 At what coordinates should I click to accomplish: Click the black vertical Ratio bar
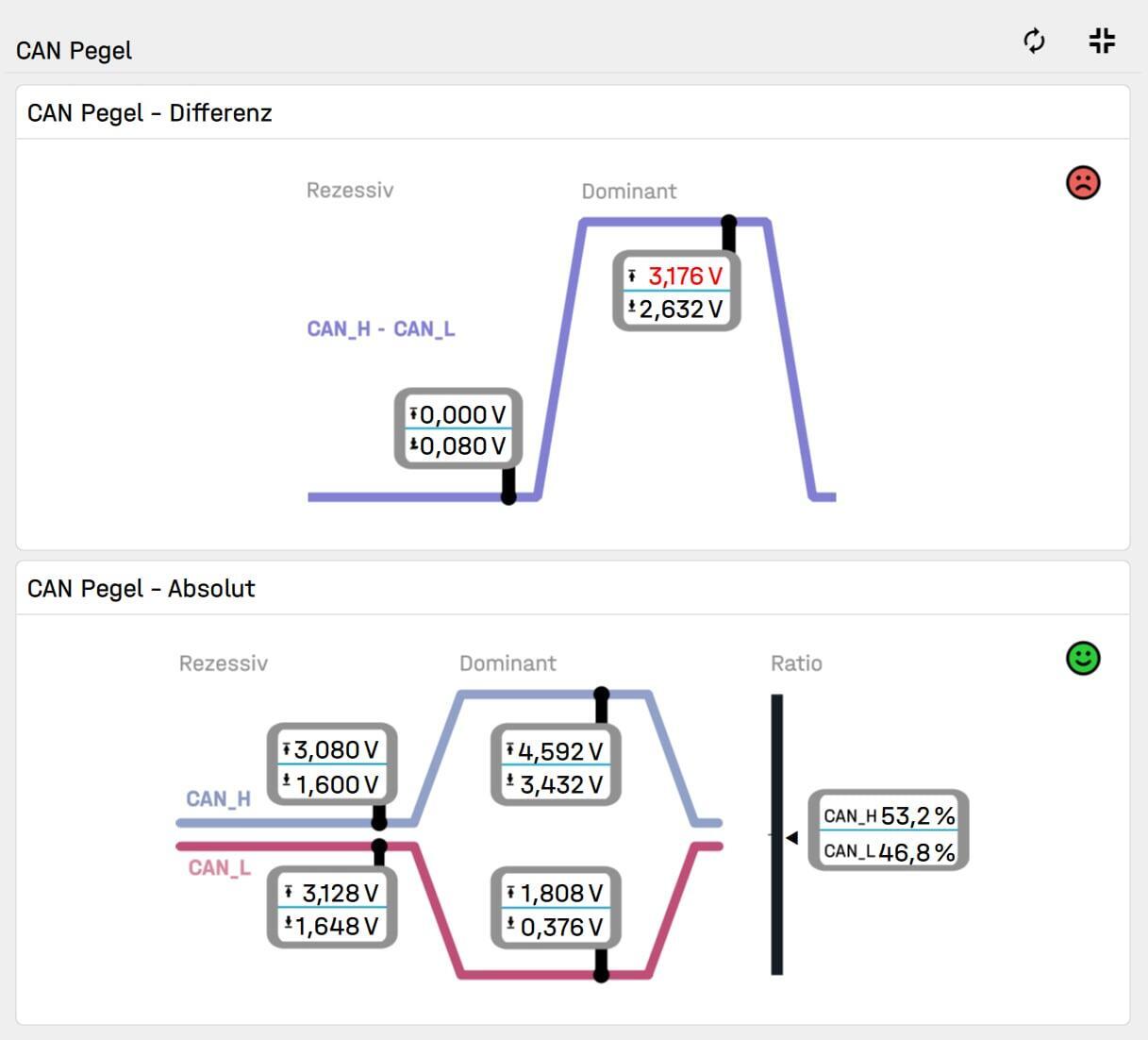pos(777,906)
